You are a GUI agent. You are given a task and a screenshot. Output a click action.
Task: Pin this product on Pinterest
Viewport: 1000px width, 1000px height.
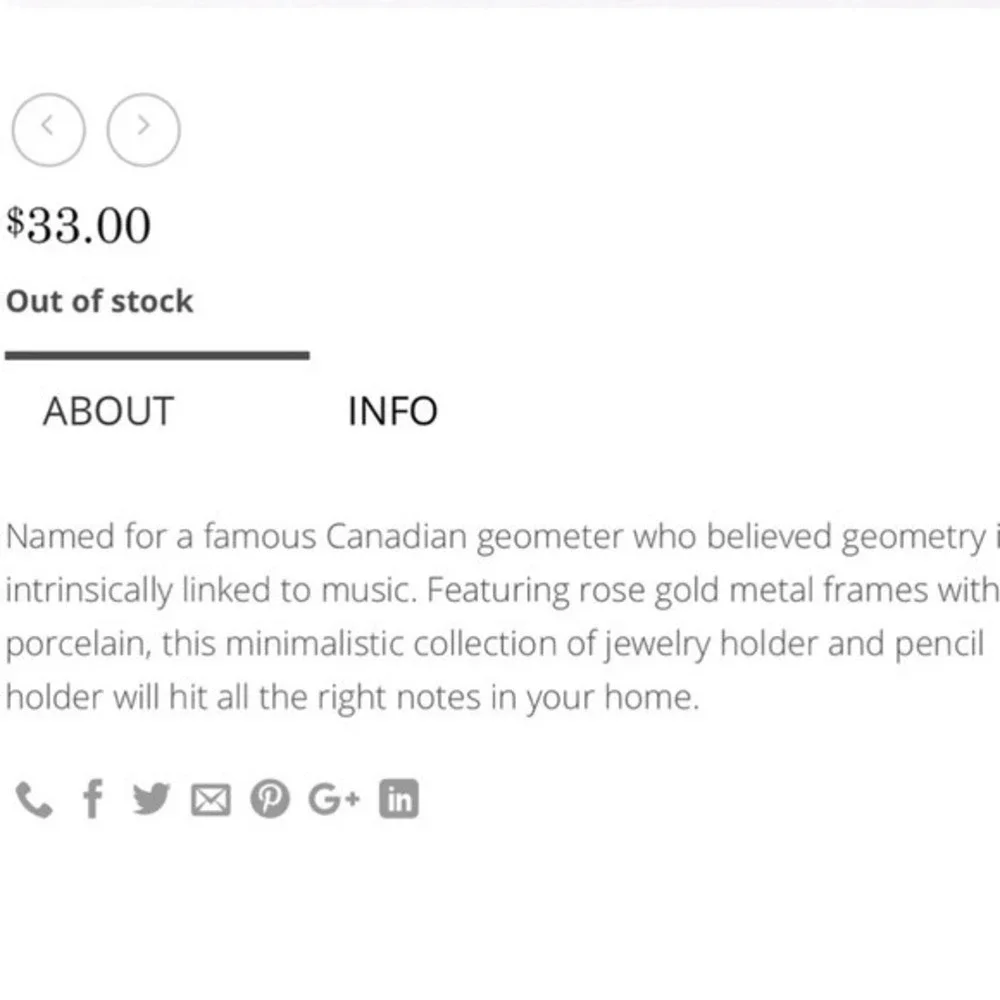tap(270, 798)
